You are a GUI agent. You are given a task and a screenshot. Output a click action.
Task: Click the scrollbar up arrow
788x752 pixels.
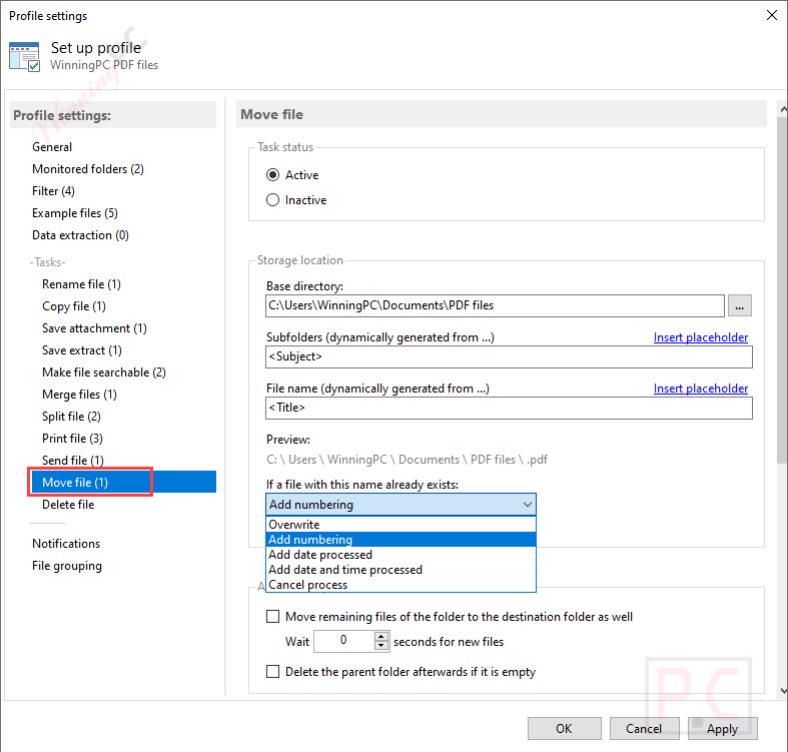pyautogui.click(x=782, y=109)
